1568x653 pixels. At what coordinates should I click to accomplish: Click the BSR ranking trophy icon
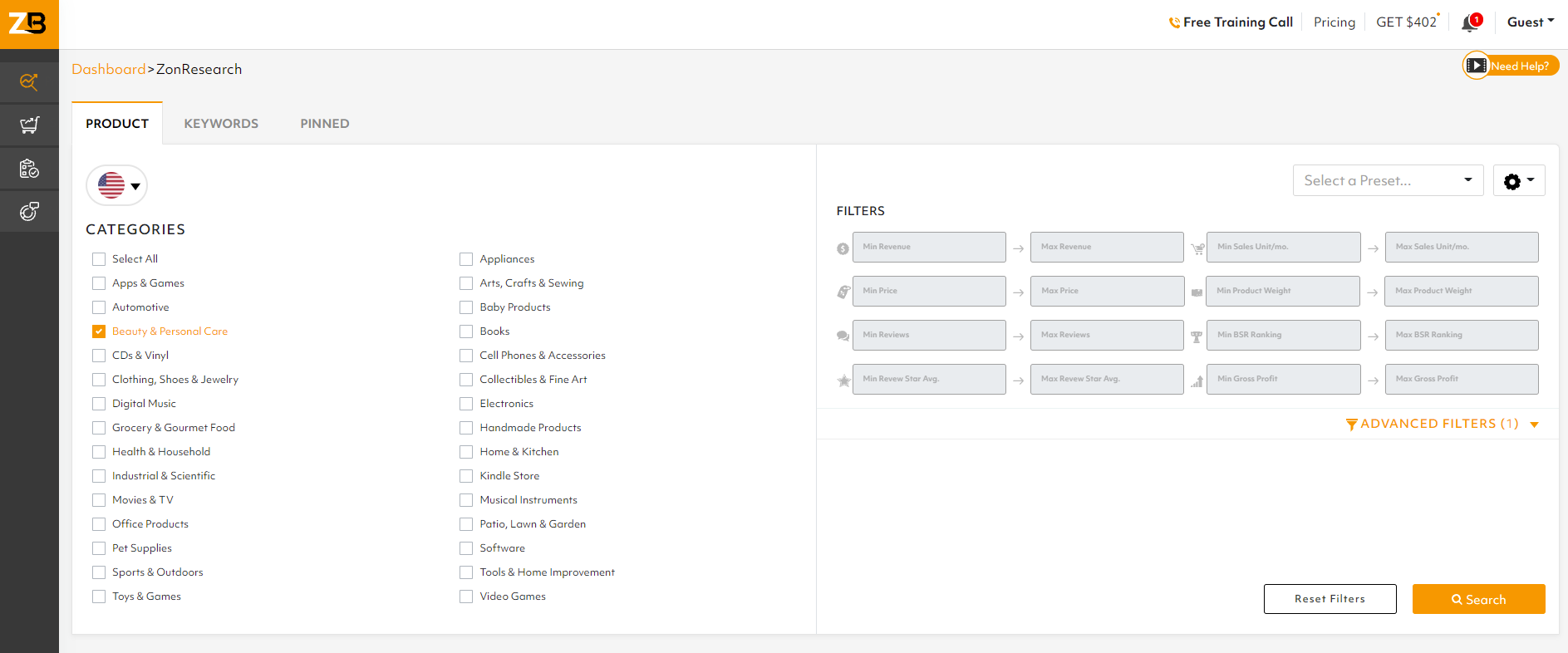point(1197,336)
